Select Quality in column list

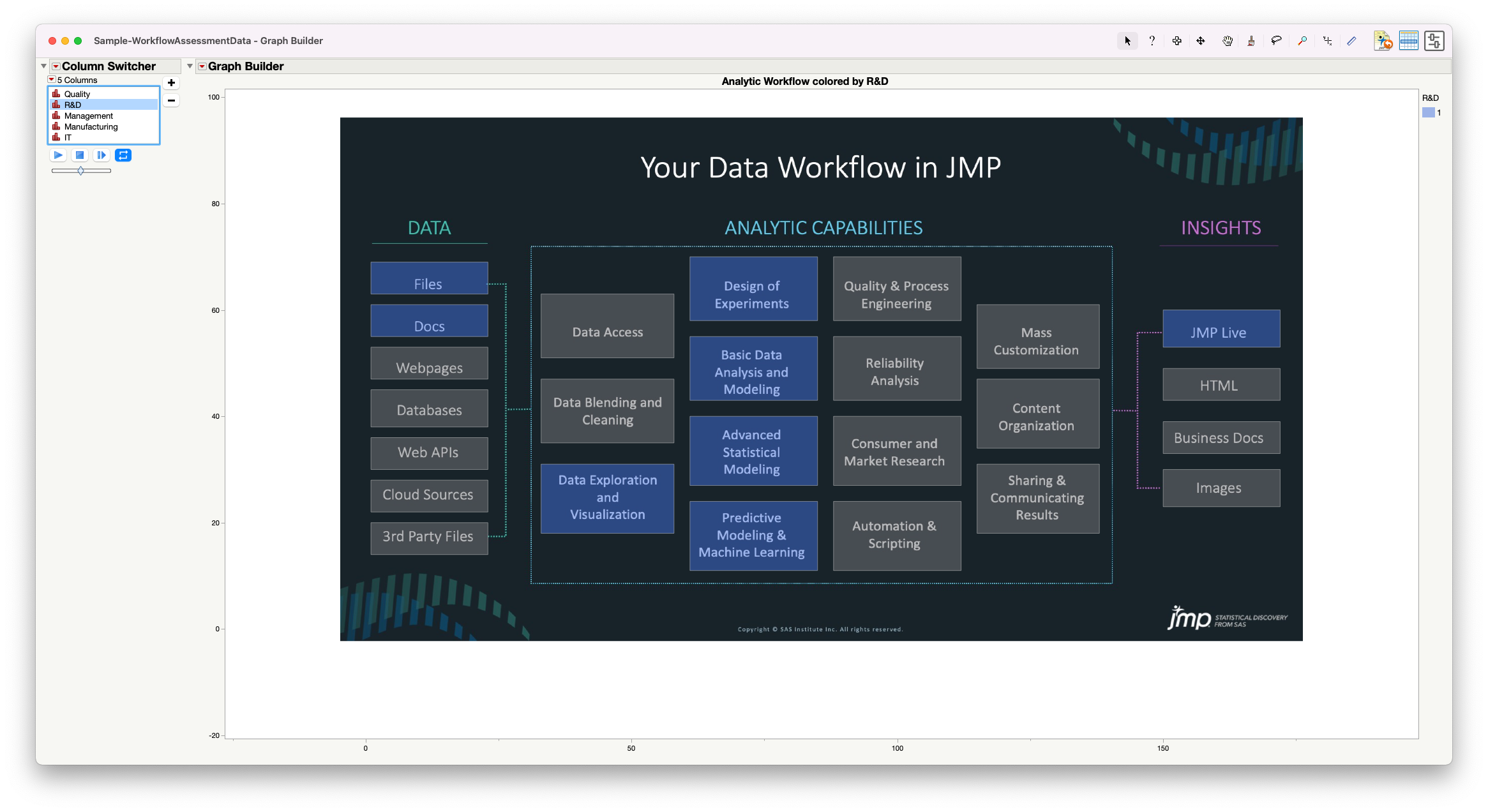coord(77,94)
